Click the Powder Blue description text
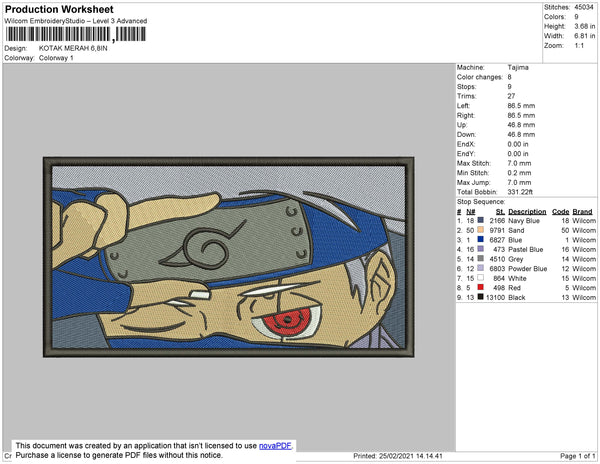The image size is (600, 464). (x=527, y=269)
